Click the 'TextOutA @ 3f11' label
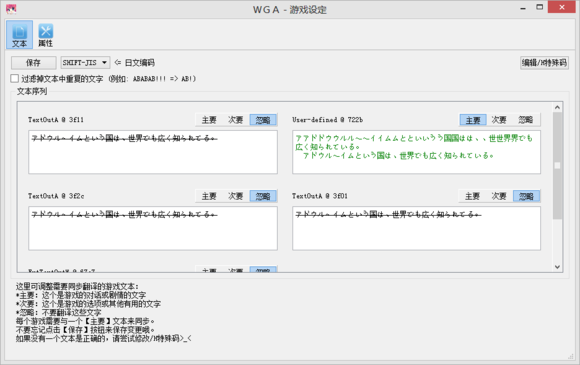This screenshot has height=365, width=580. click(56, 120)
